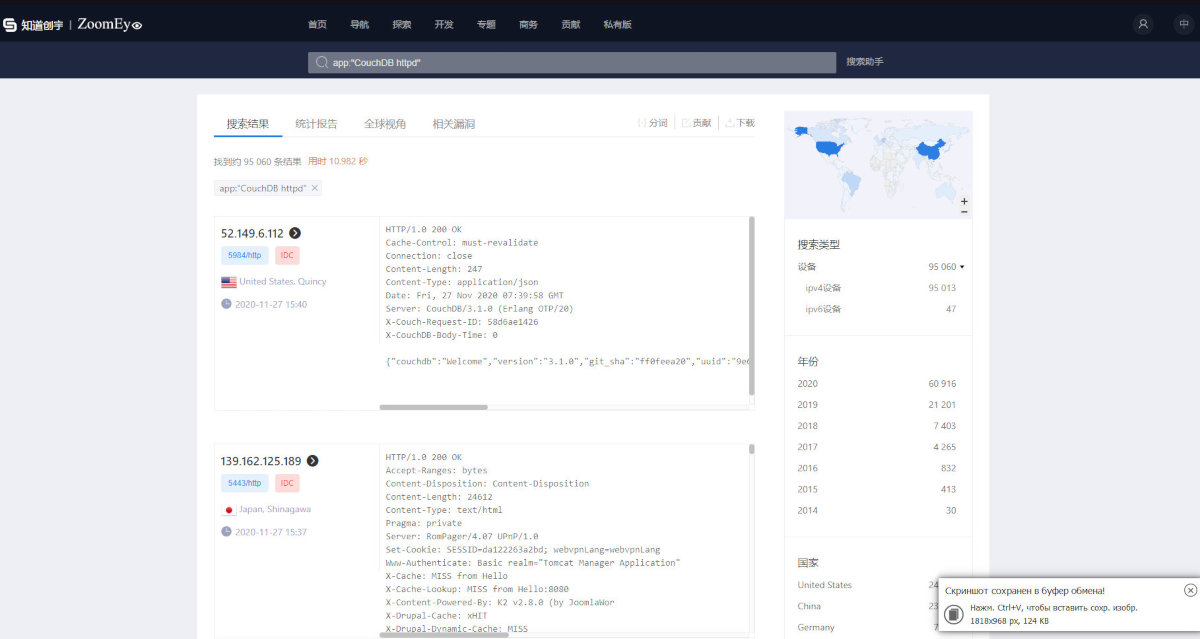The image size is (1200, 639).
Task: Click the 贡献 button above results
Action: 696,123
